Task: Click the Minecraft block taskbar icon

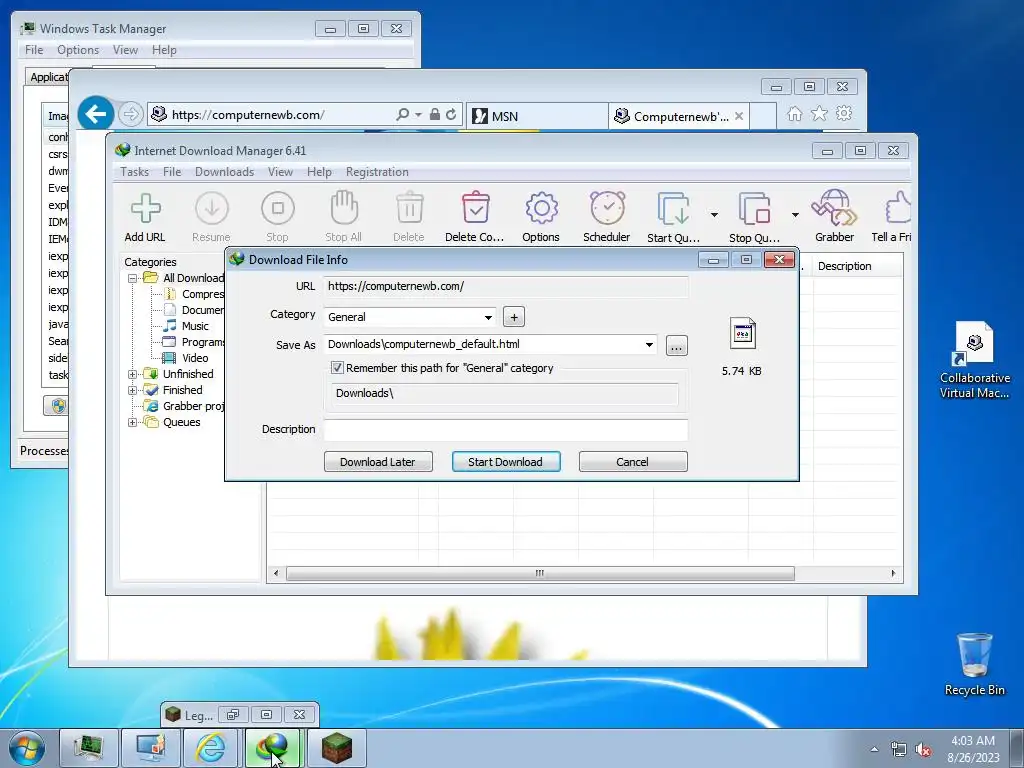Action: coord(337,748)
